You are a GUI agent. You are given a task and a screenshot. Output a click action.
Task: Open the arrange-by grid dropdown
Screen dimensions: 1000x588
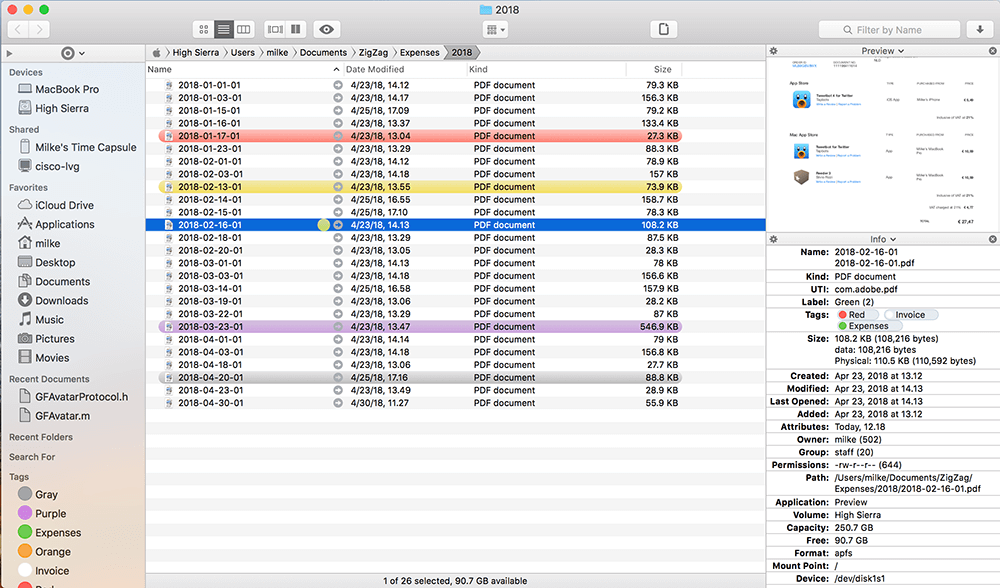pyautogui.click(x=495, y=29)
